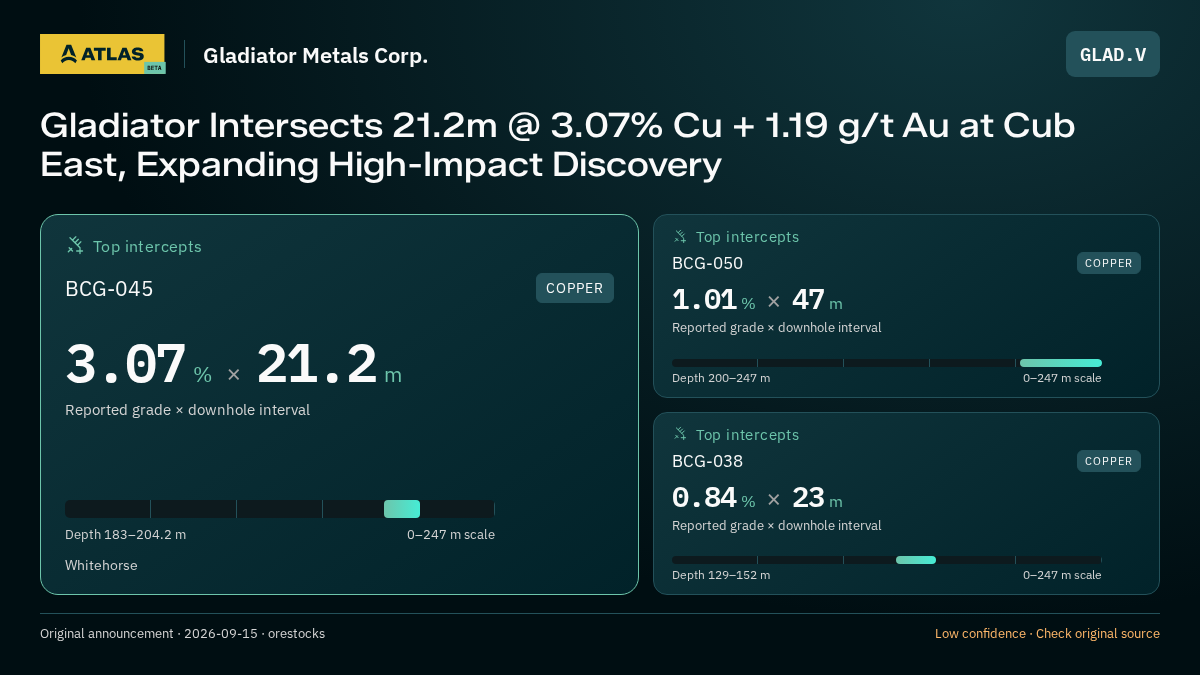Click '0–247 m scale' label in BCG-038 card
Image resolution: width=1200 pixels, height=675 pixels.
click(x=1062, y=575)
